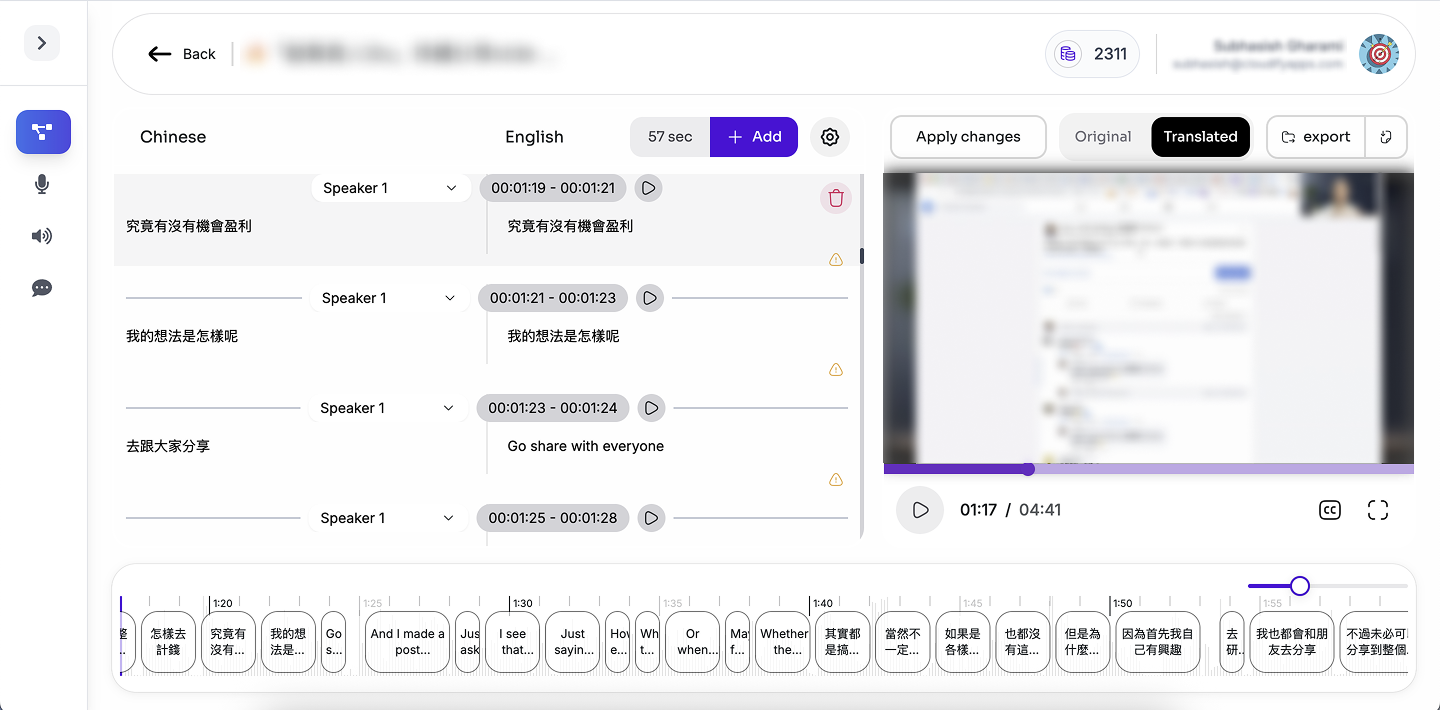Edit translation text Go share with everyone
Screen dimensions: 1440x710
point(586,446)
